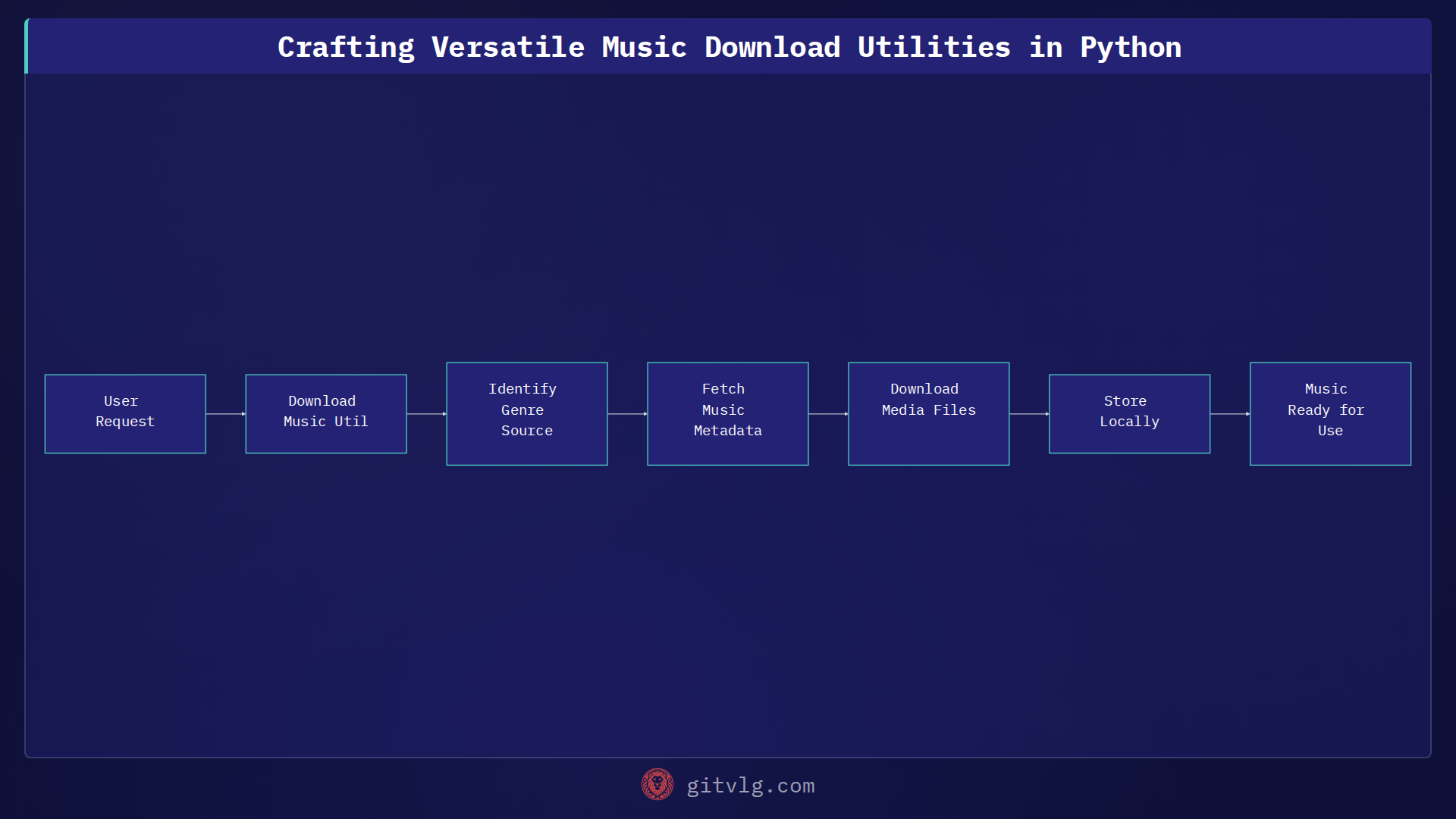This screenshot has height=819, width=1456.
Task: Select the Download Music Util box
Action: coord(326,414)
